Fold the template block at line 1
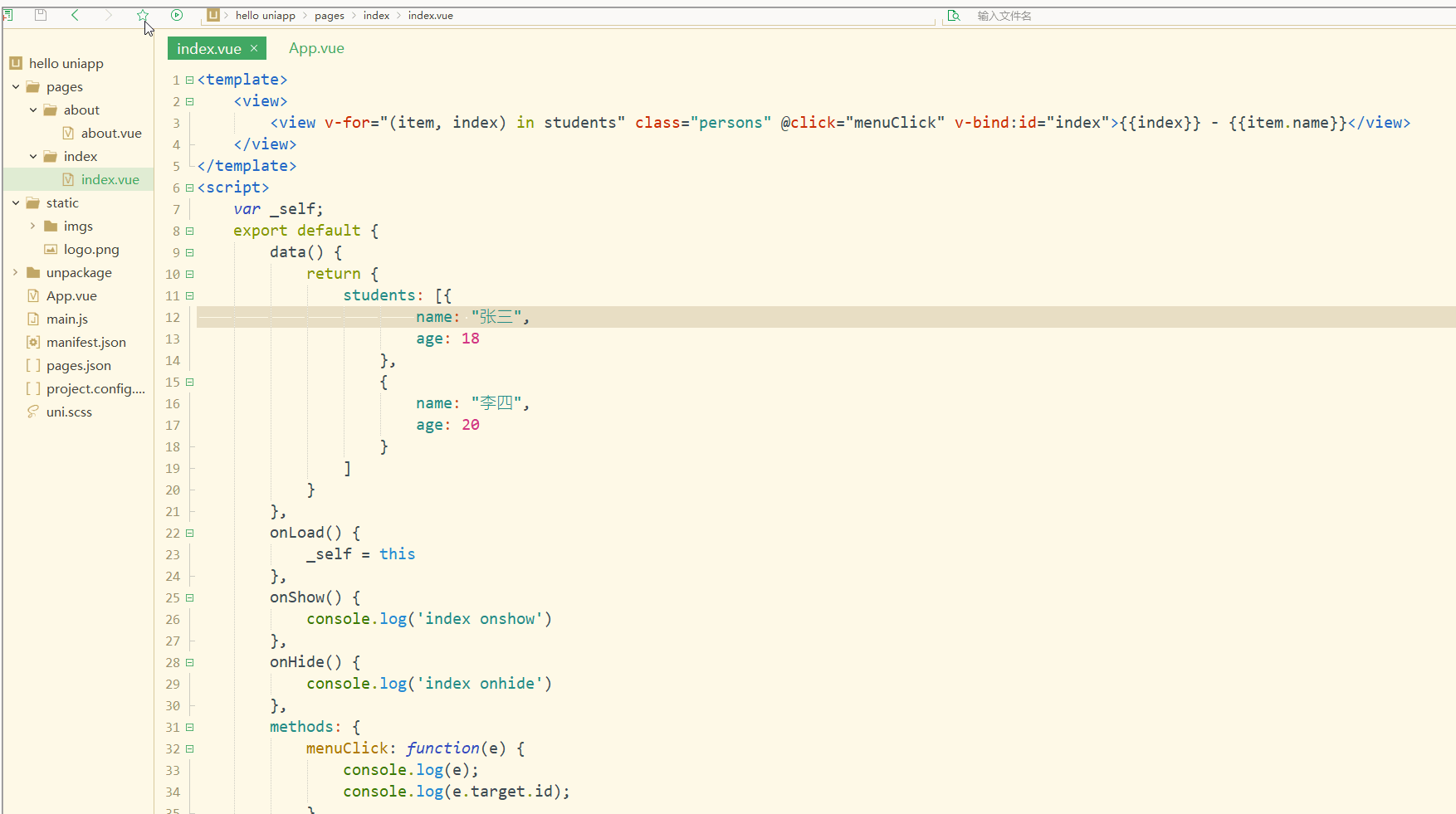1456x814 pixels. click(x=189, y=80)
